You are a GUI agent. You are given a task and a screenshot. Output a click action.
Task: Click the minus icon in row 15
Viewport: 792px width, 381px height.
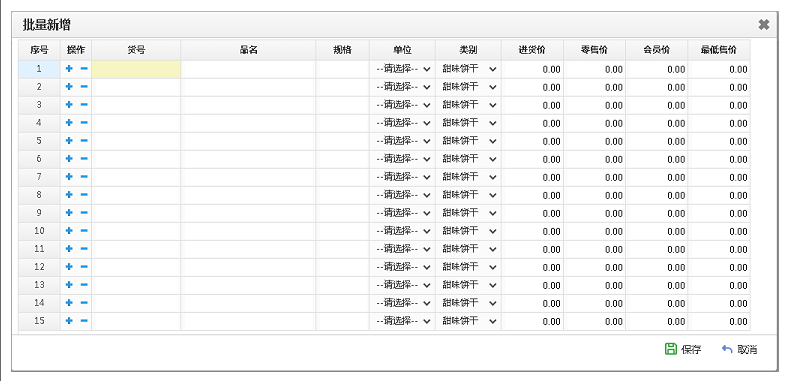[84, 321]
